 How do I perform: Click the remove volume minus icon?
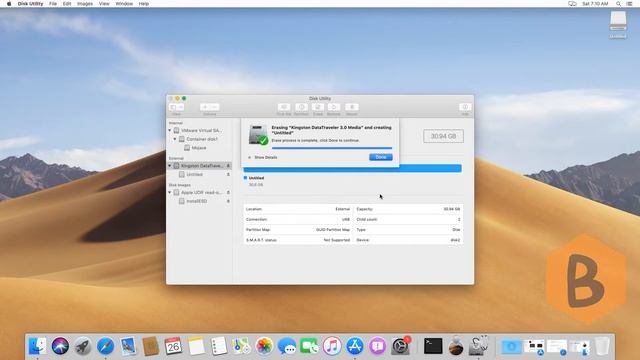[x=215, y=107]
